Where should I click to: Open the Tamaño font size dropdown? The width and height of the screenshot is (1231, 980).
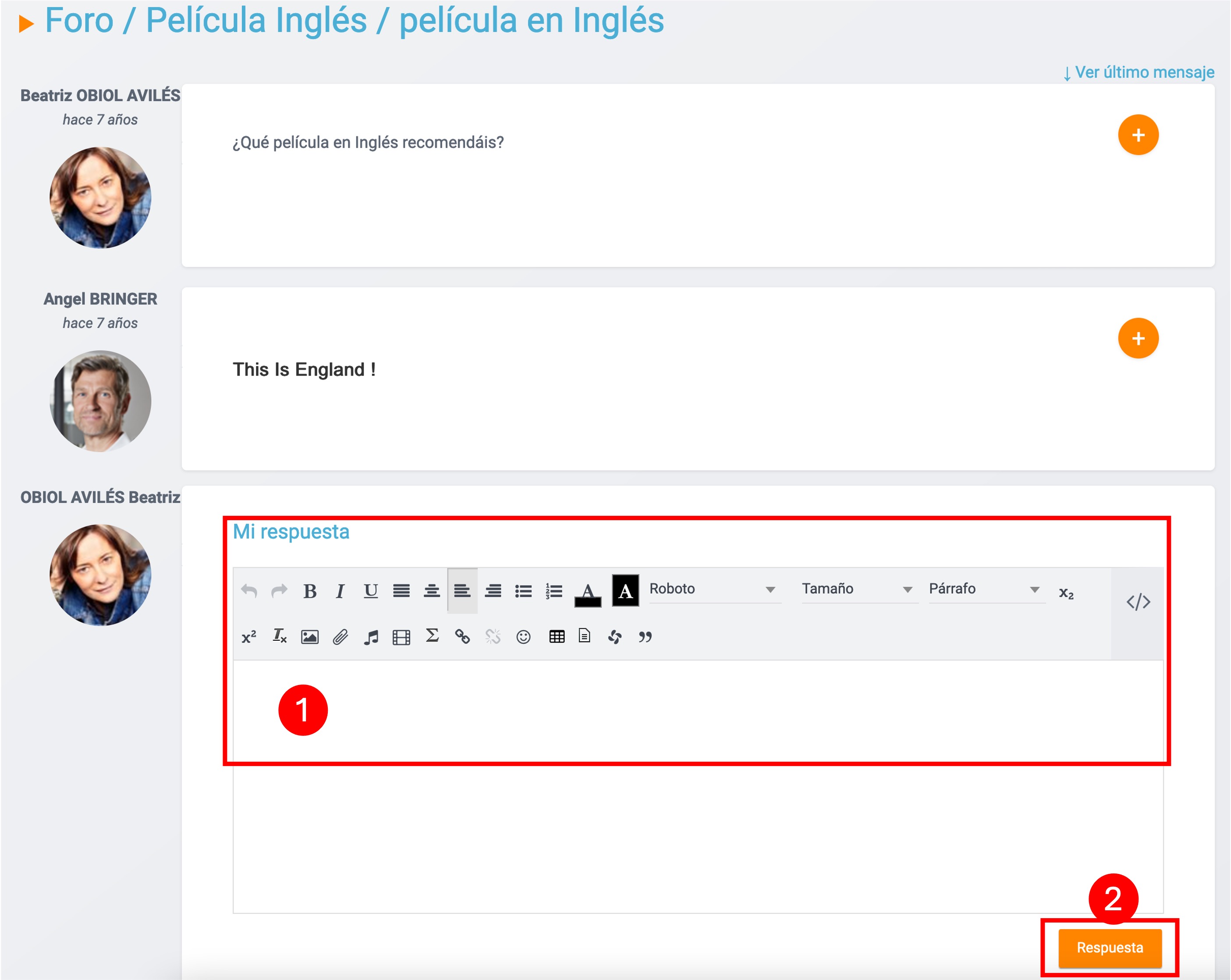click(856, 589)
